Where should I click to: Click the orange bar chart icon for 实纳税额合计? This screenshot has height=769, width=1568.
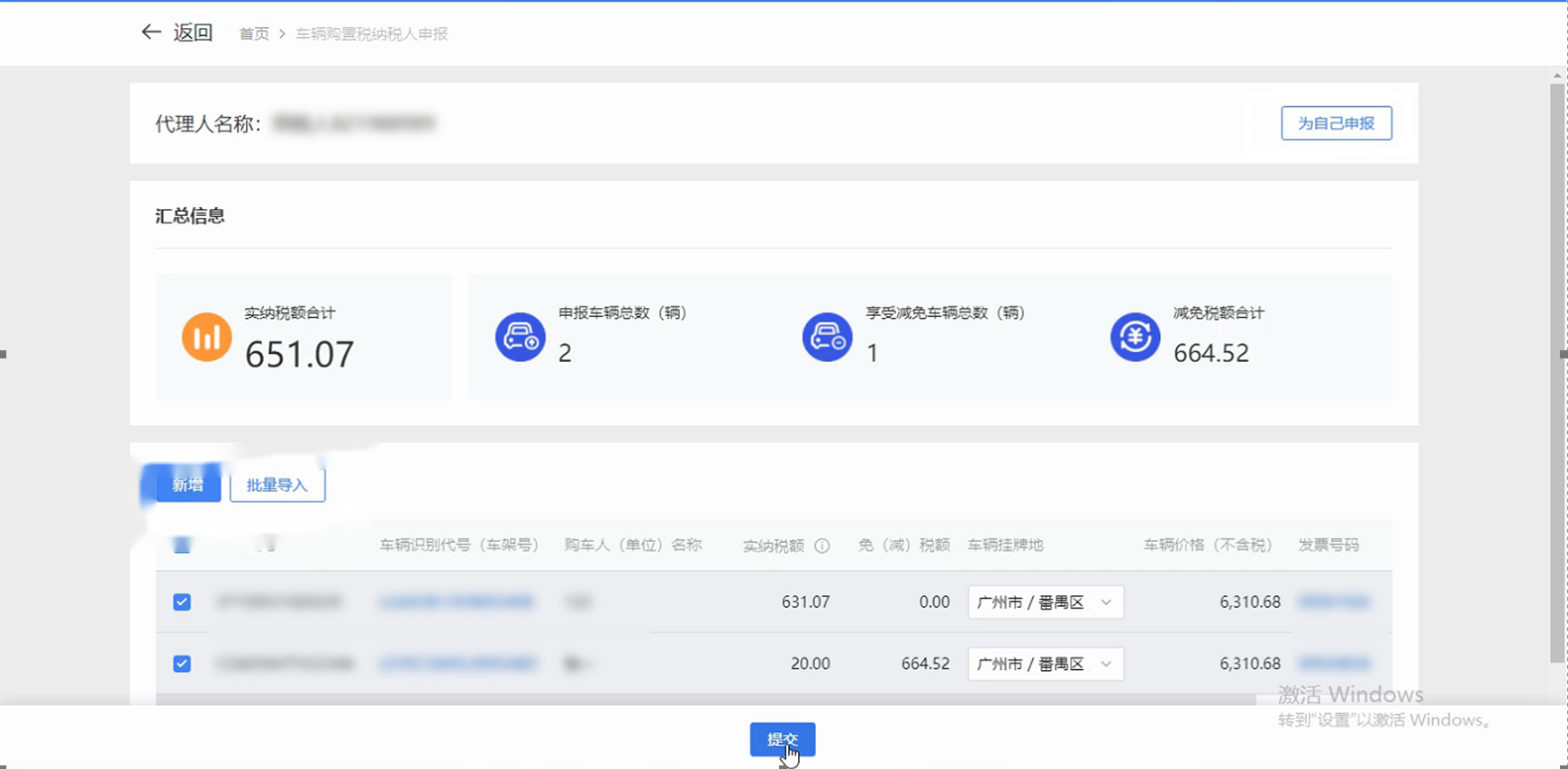(206, 337)
